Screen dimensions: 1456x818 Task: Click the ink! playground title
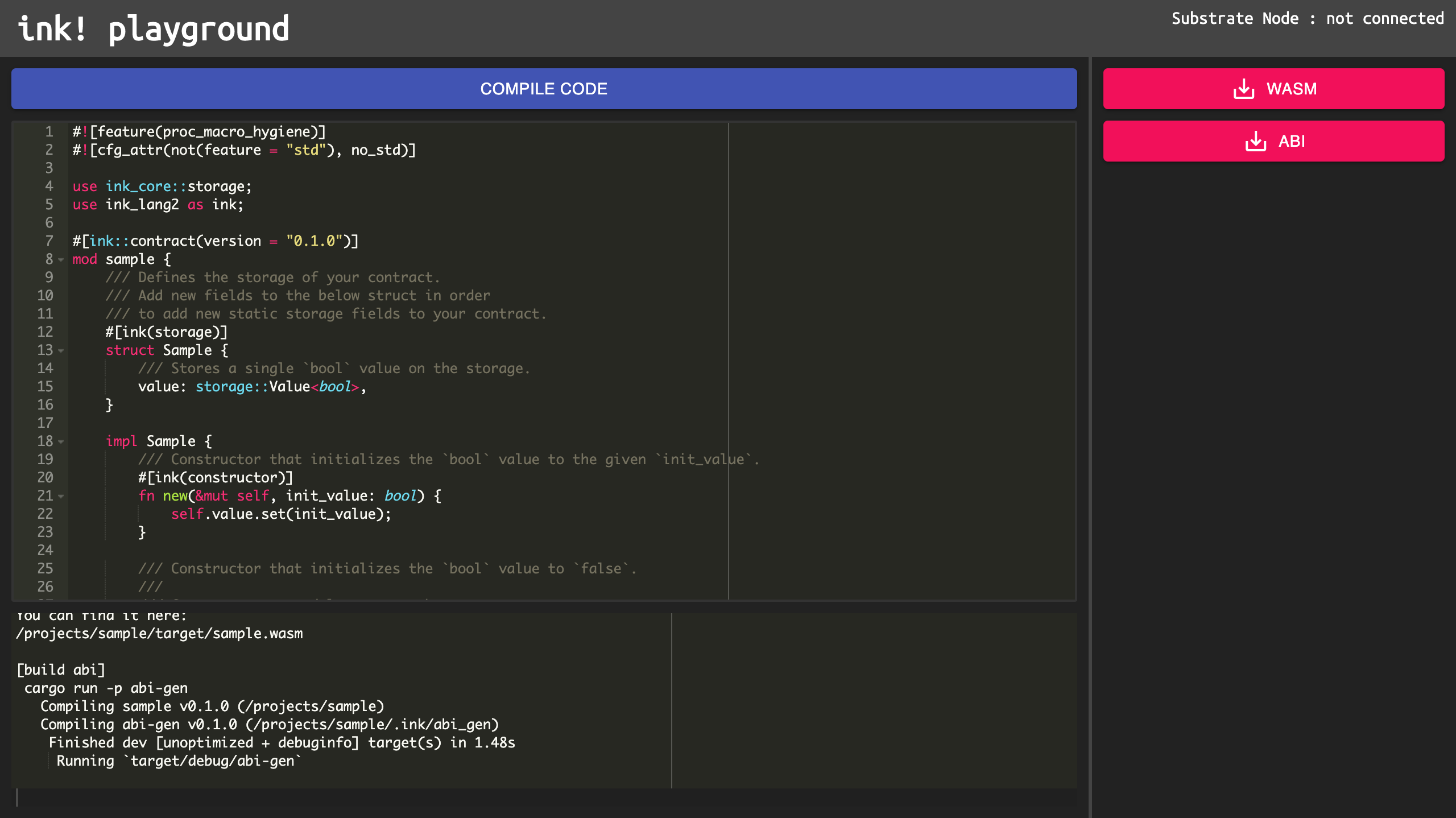point(154,28)
